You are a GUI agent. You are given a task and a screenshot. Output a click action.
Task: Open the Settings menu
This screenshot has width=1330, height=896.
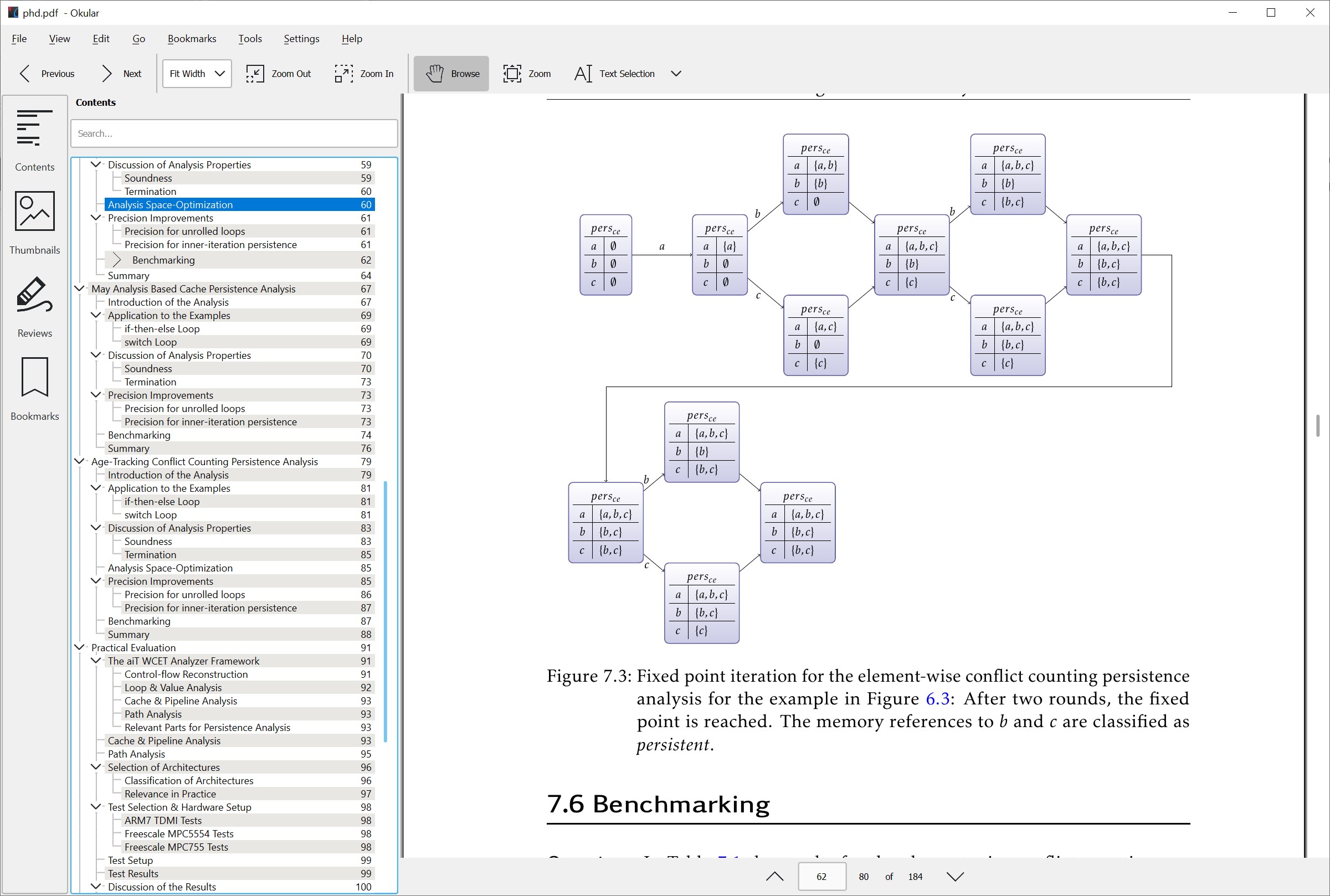(x=301, y=38)
